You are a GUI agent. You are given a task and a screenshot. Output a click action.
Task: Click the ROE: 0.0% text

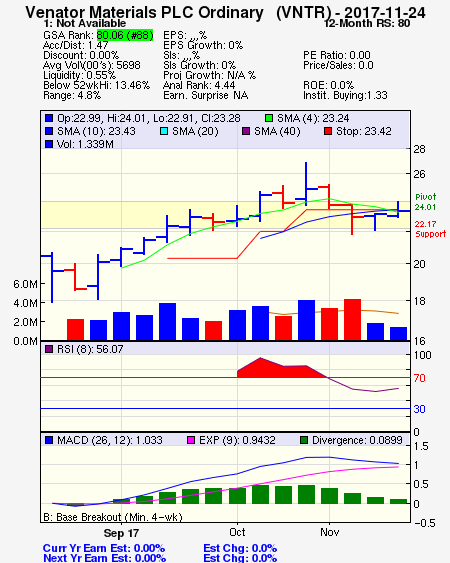coord(329,85)
